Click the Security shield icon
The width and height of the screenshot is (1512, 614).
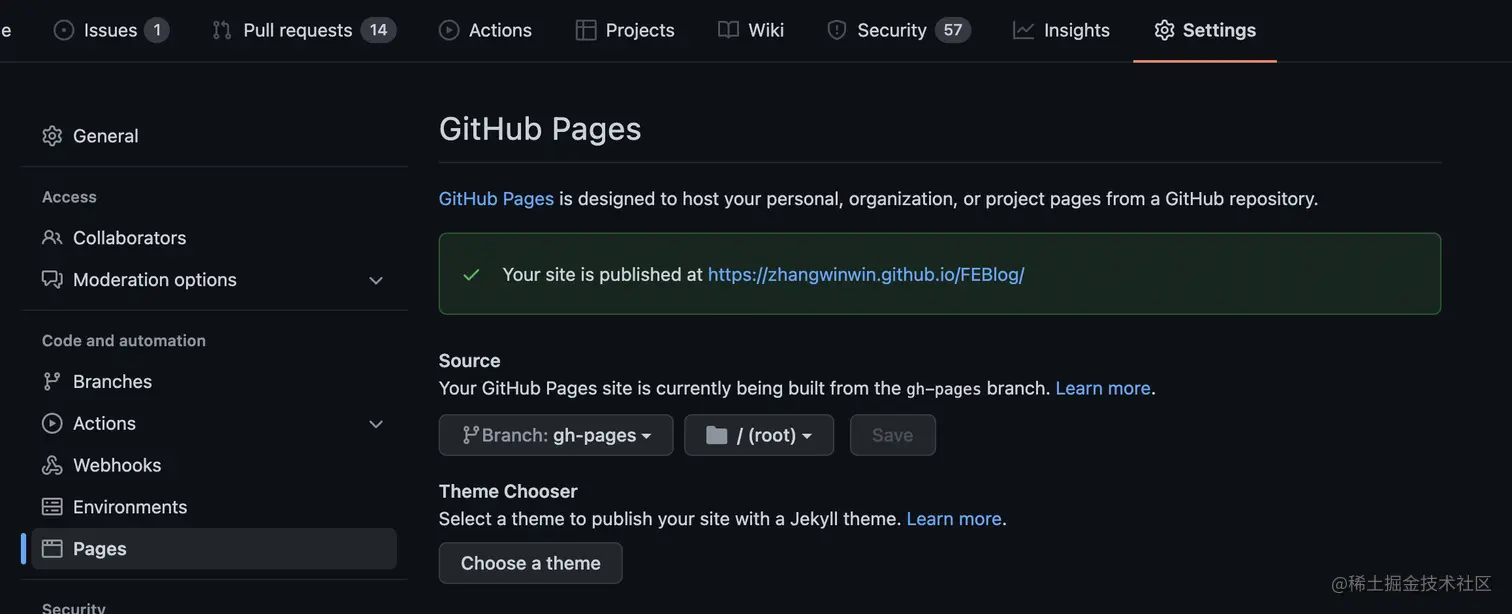coord(837,30)
